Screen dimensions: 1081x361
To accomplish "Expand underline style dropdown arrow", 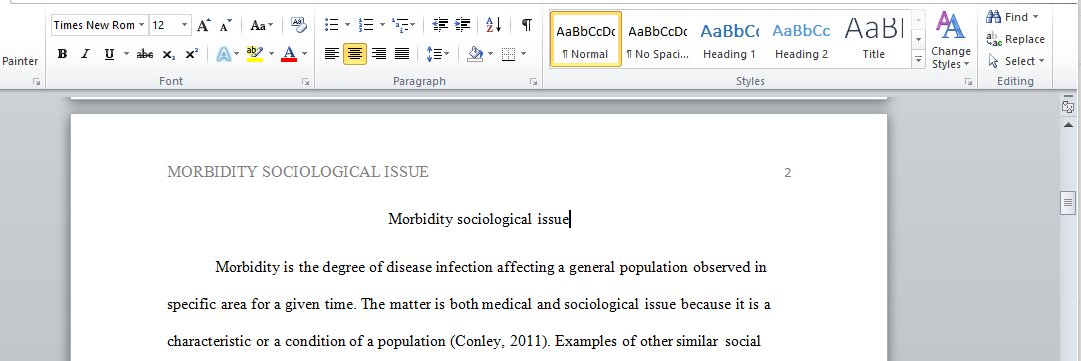I will (x=126, y=54).
